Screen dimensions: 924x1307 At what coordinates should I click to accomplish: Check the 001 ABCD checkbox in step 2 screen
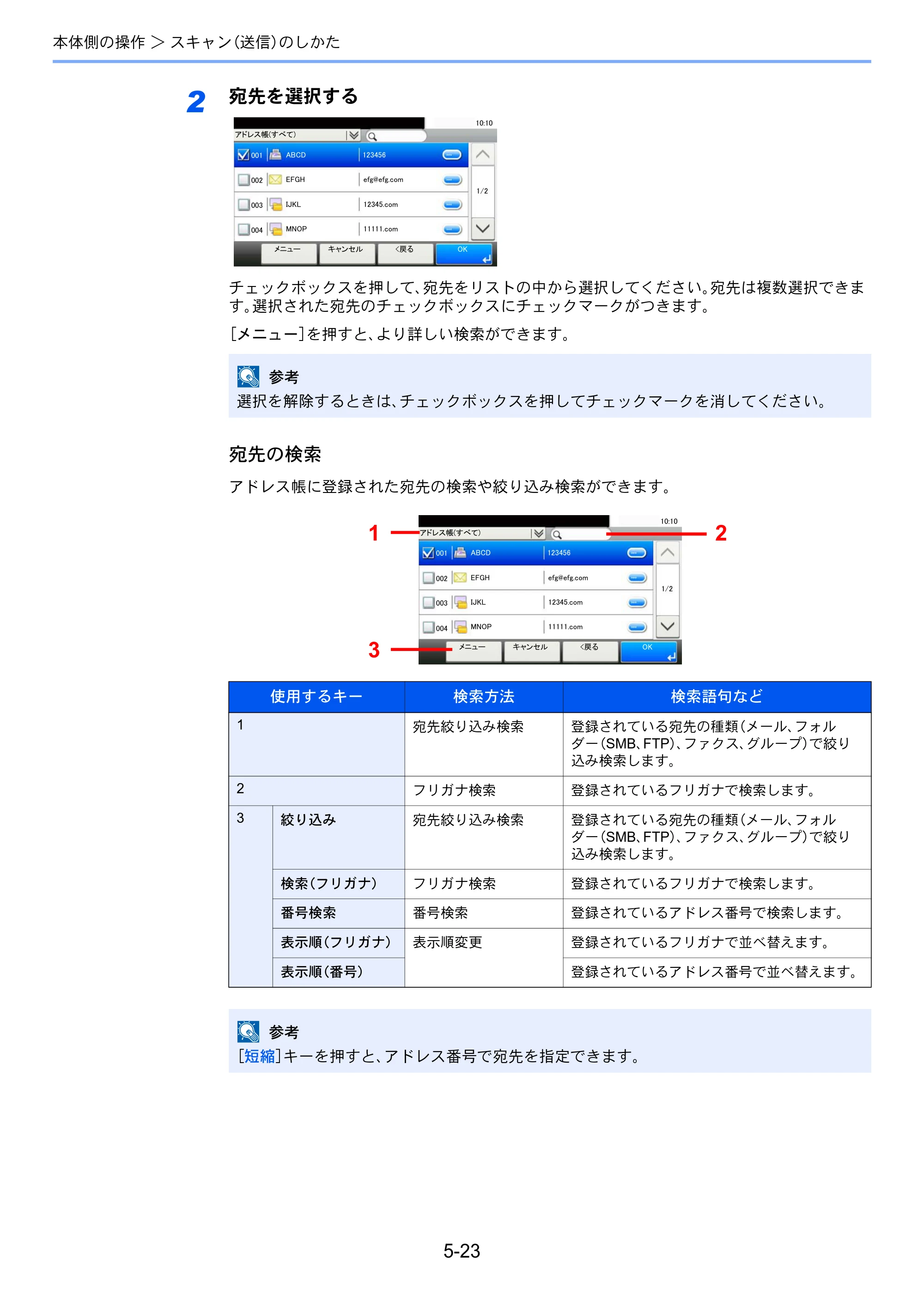pos(243,155)
